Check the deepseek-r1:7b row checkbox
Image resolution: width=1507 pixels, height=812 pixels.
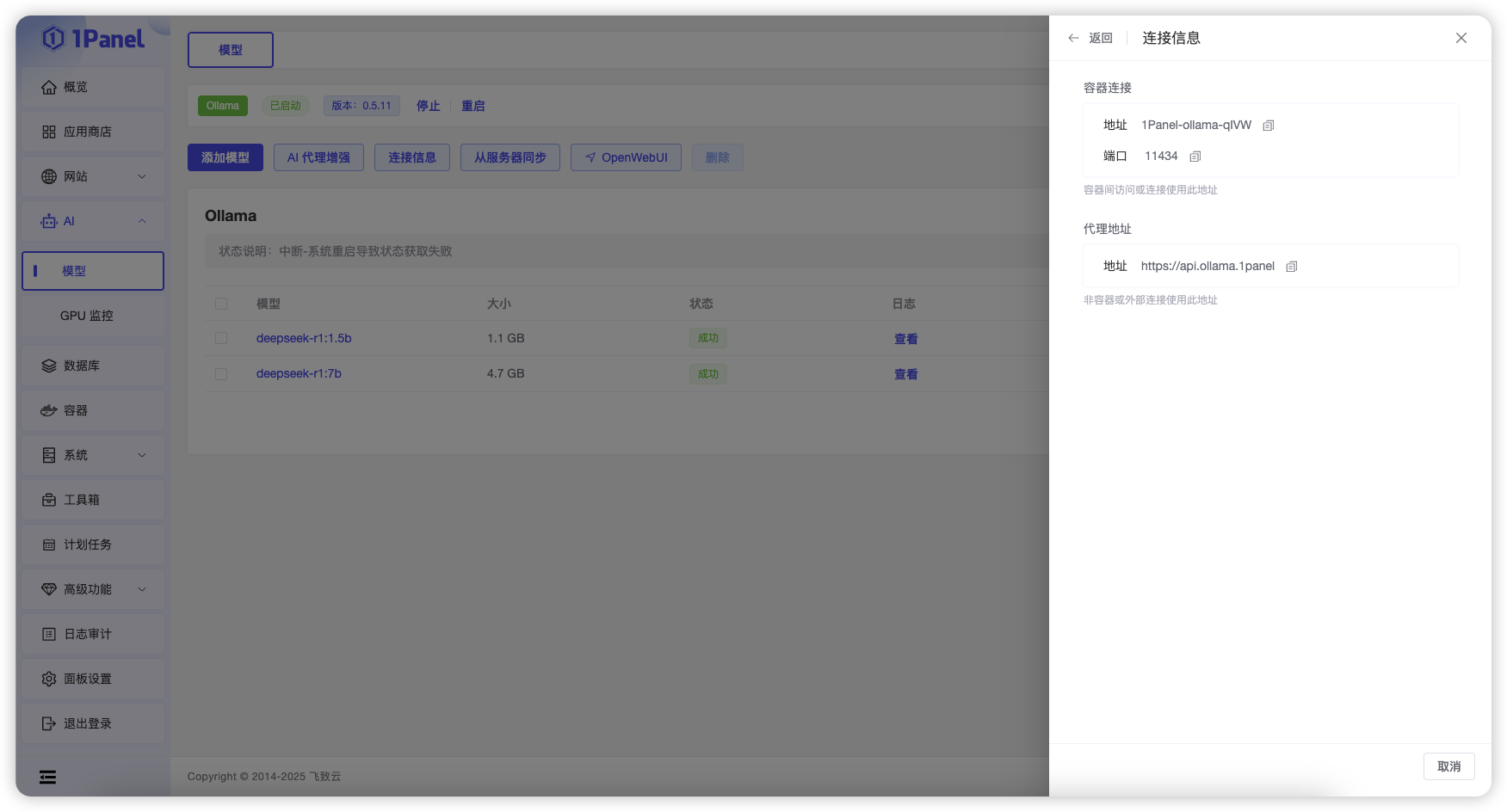point(221,374)
